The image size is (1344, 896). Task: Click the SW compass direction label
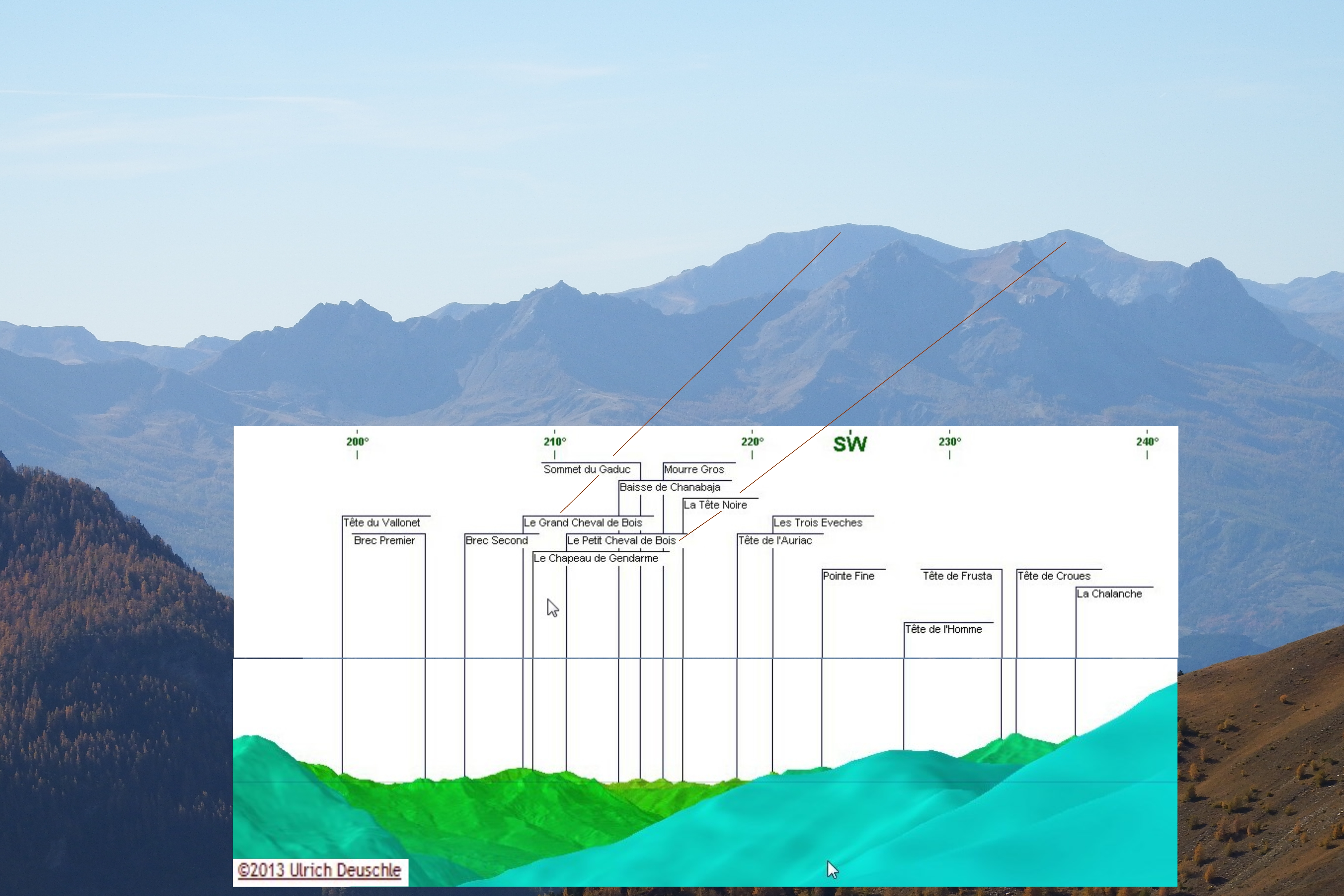coord(850,443)
